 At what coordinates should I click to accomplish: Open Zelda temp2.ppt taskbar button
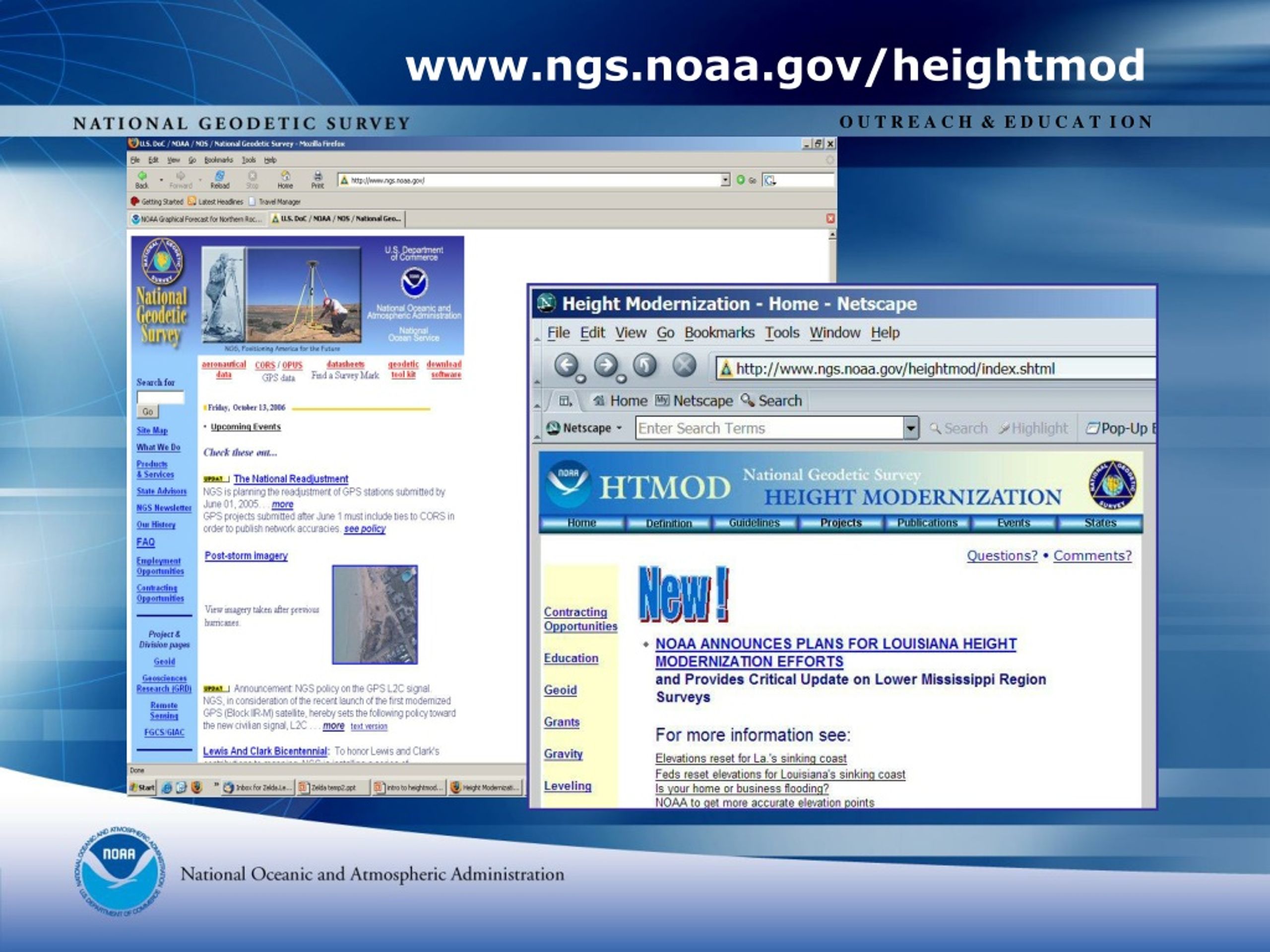pos(332,787)
